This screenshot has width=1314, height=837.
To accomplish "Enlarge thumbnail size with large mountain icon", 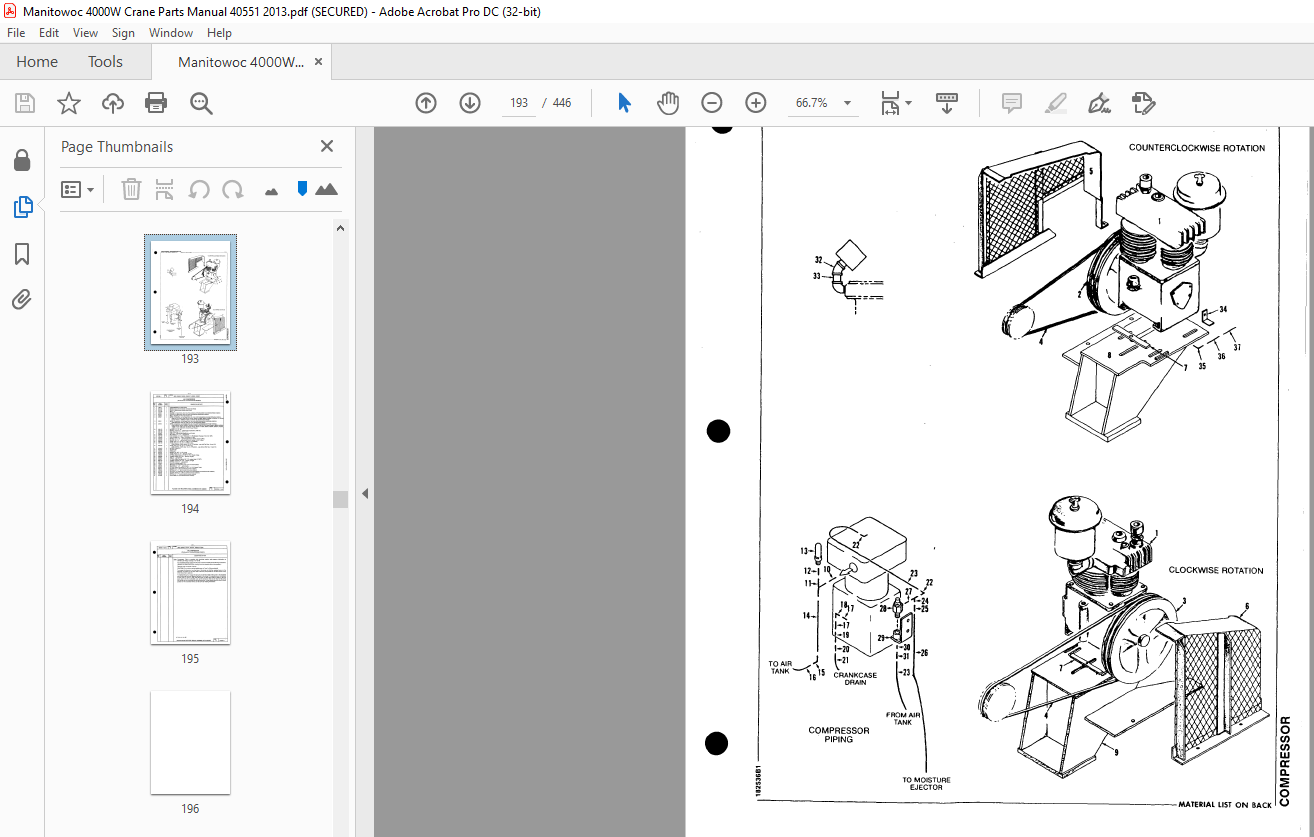I will pos(327,189).
